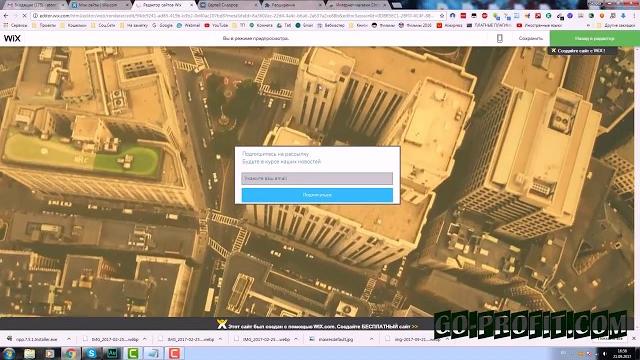Image resolution: width=640 pixels, height=360 pixels.
Task: Close the downloads bar
Action: [x=634, y=339]
